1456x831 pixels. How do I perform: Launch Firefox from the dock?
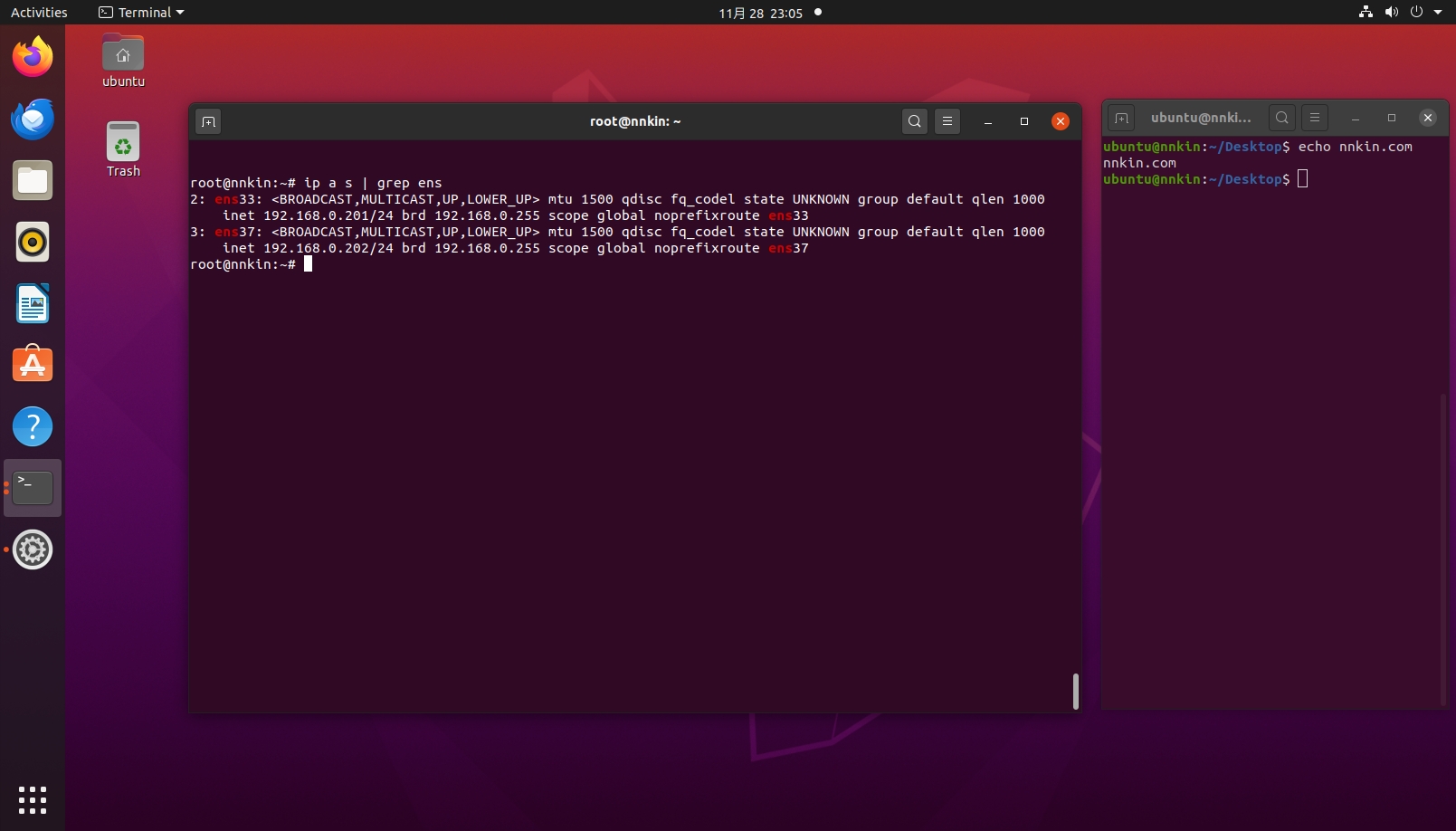(x=33, y=58)
